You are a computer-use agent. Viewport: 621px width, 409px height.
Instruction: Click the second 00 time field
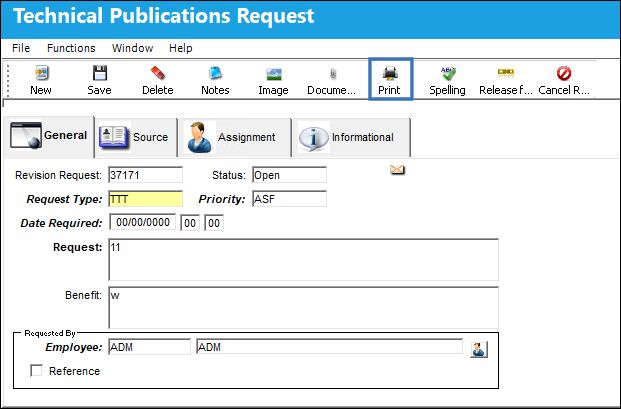click(x=214, y=223)
